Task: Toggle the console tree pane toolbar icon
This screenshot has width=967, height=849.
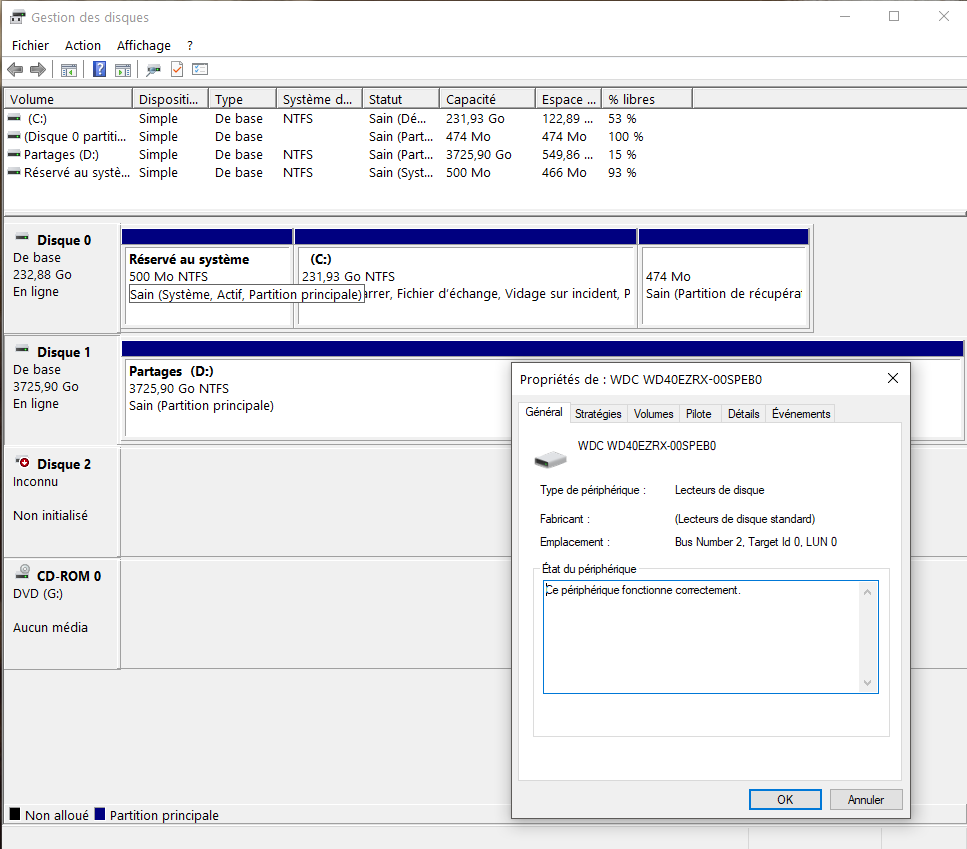Action: (x=69, y=70)
